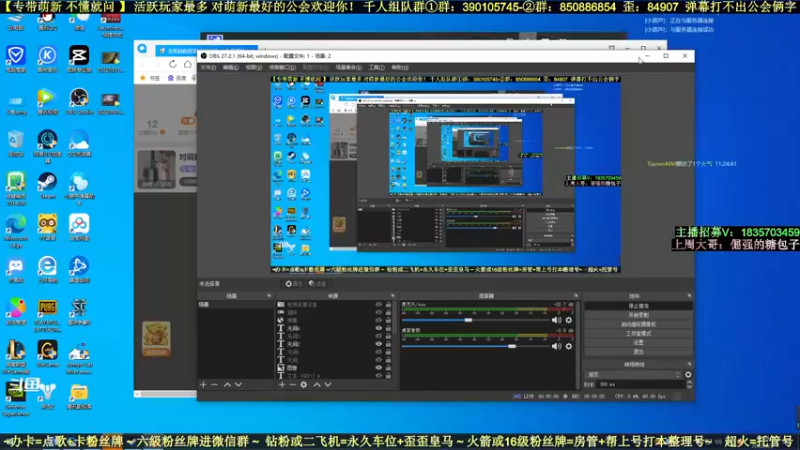This screenshot has width=800, height=450.
Task: Open 文件(F) menu in OBS
Action: tap(208, 67)
